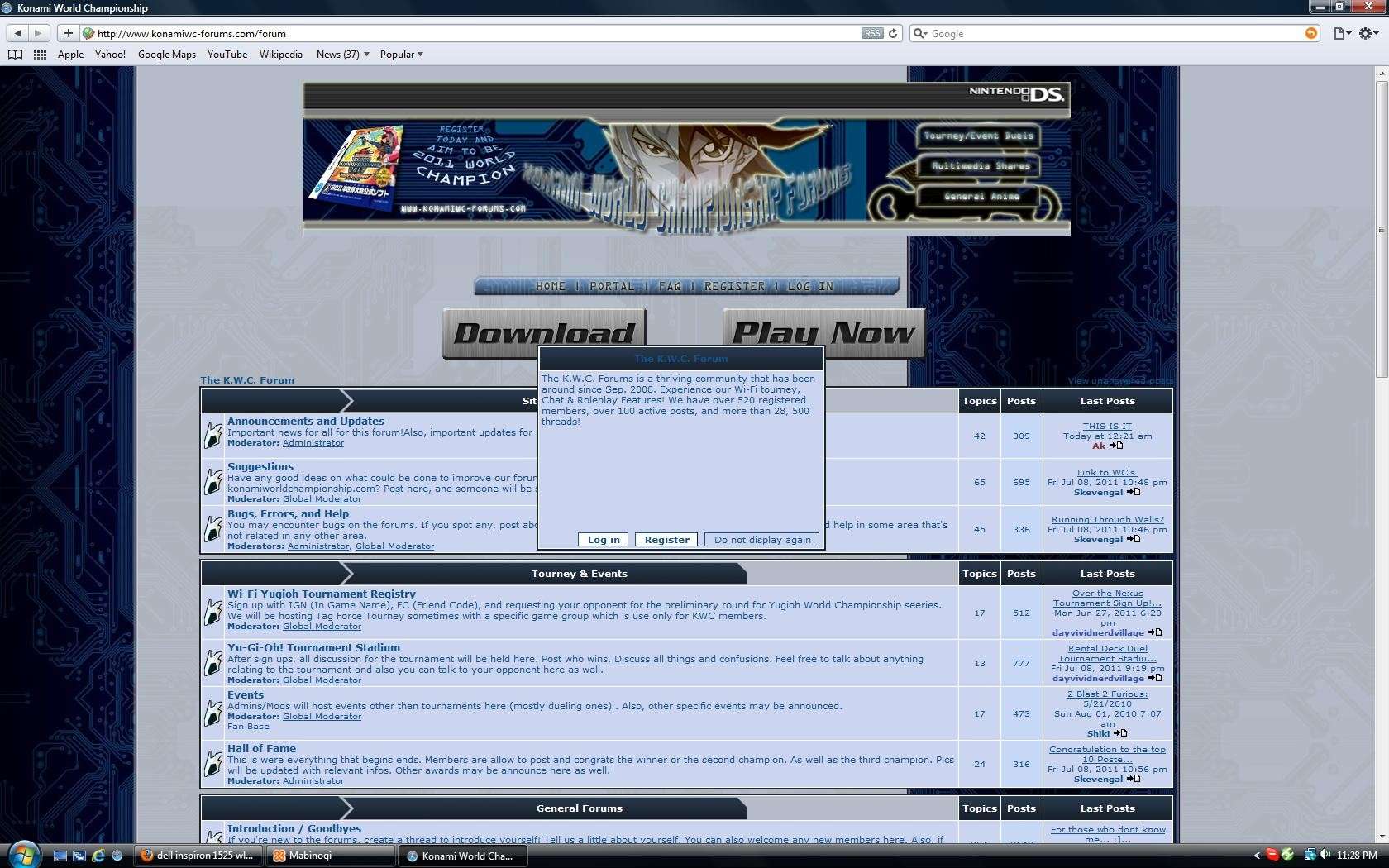This screenshot has height=868, width=1389.
Task: Click the Google search magnifier dropdown
Action: 920,34
